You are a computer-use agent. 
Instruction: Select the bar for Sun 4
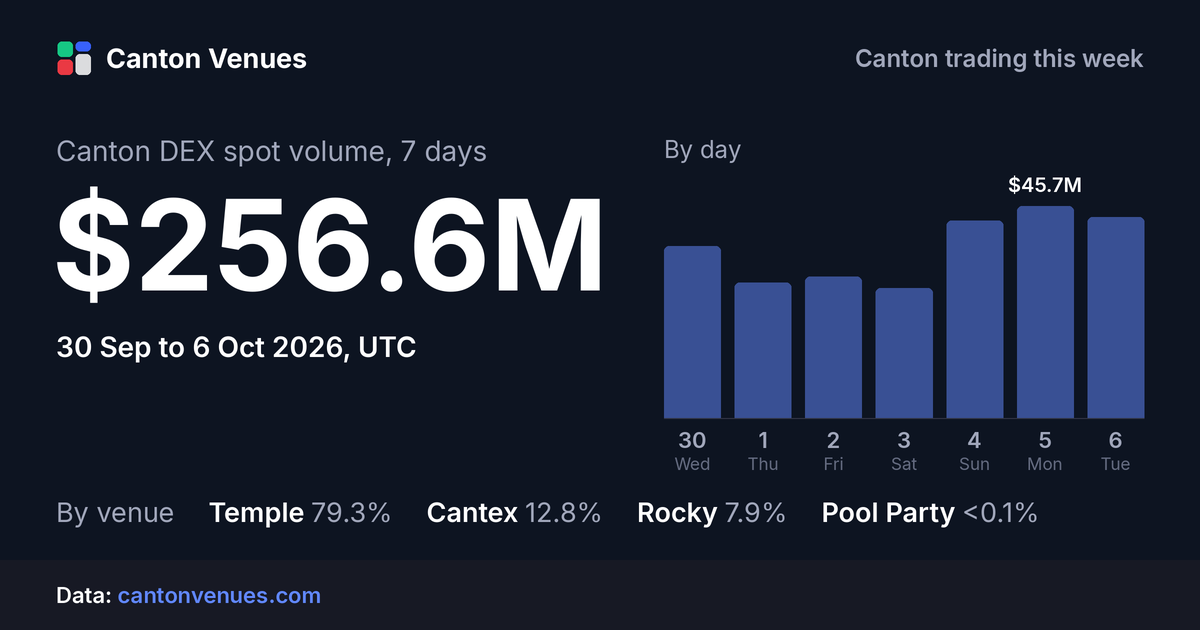[x=974, y=319]
